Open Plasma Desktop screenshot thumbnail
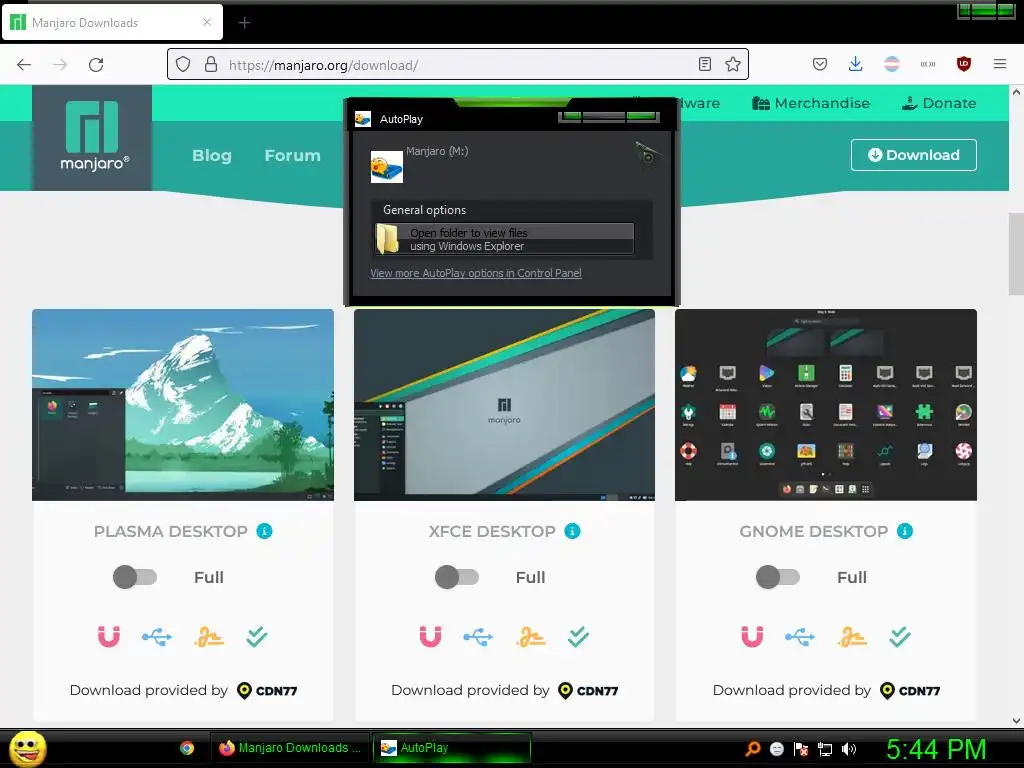Viewport: 1024px width, 768px height. click(x=183, y=405)
